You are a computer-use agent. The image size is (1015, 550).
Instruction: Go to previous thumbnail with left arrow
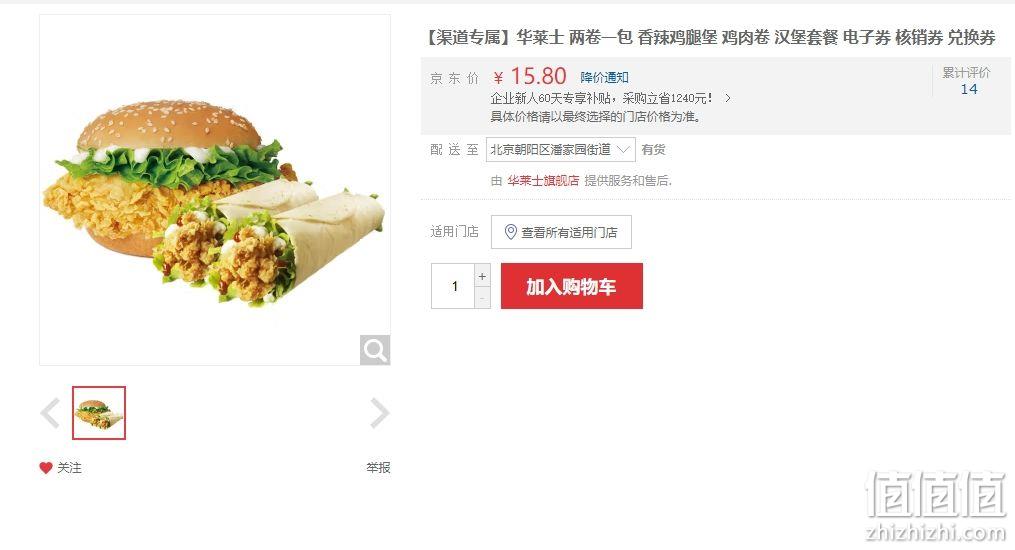[50, 413]
